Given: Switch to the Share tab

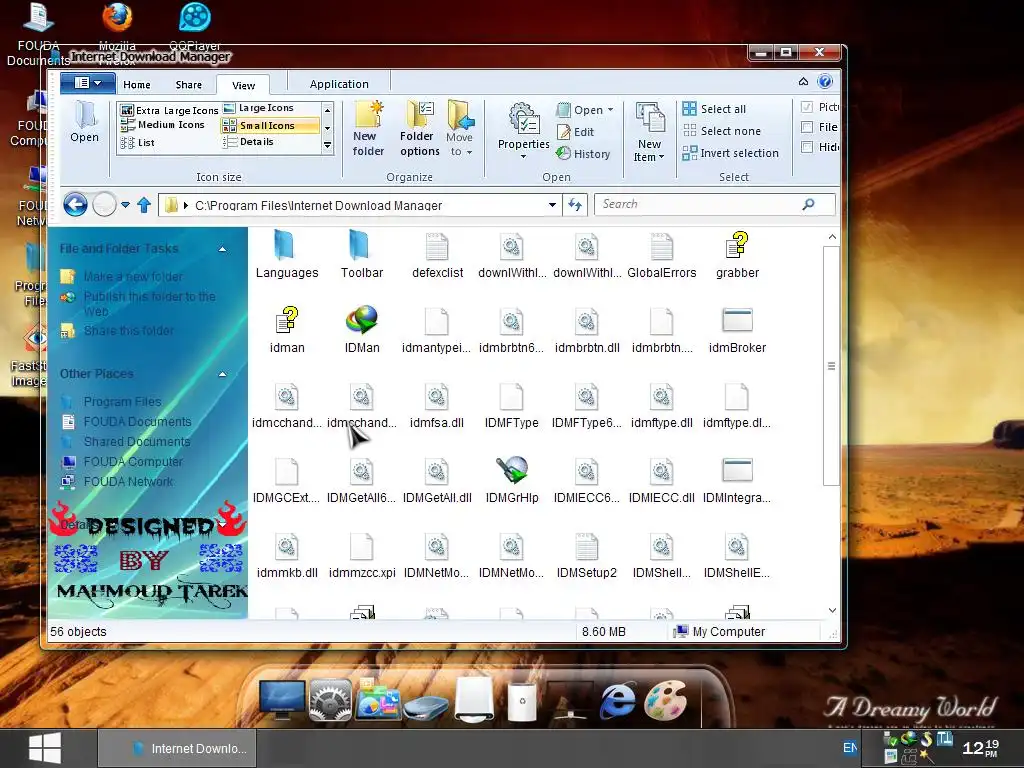Looking at the screenshot, I should [x=189, y=84].
